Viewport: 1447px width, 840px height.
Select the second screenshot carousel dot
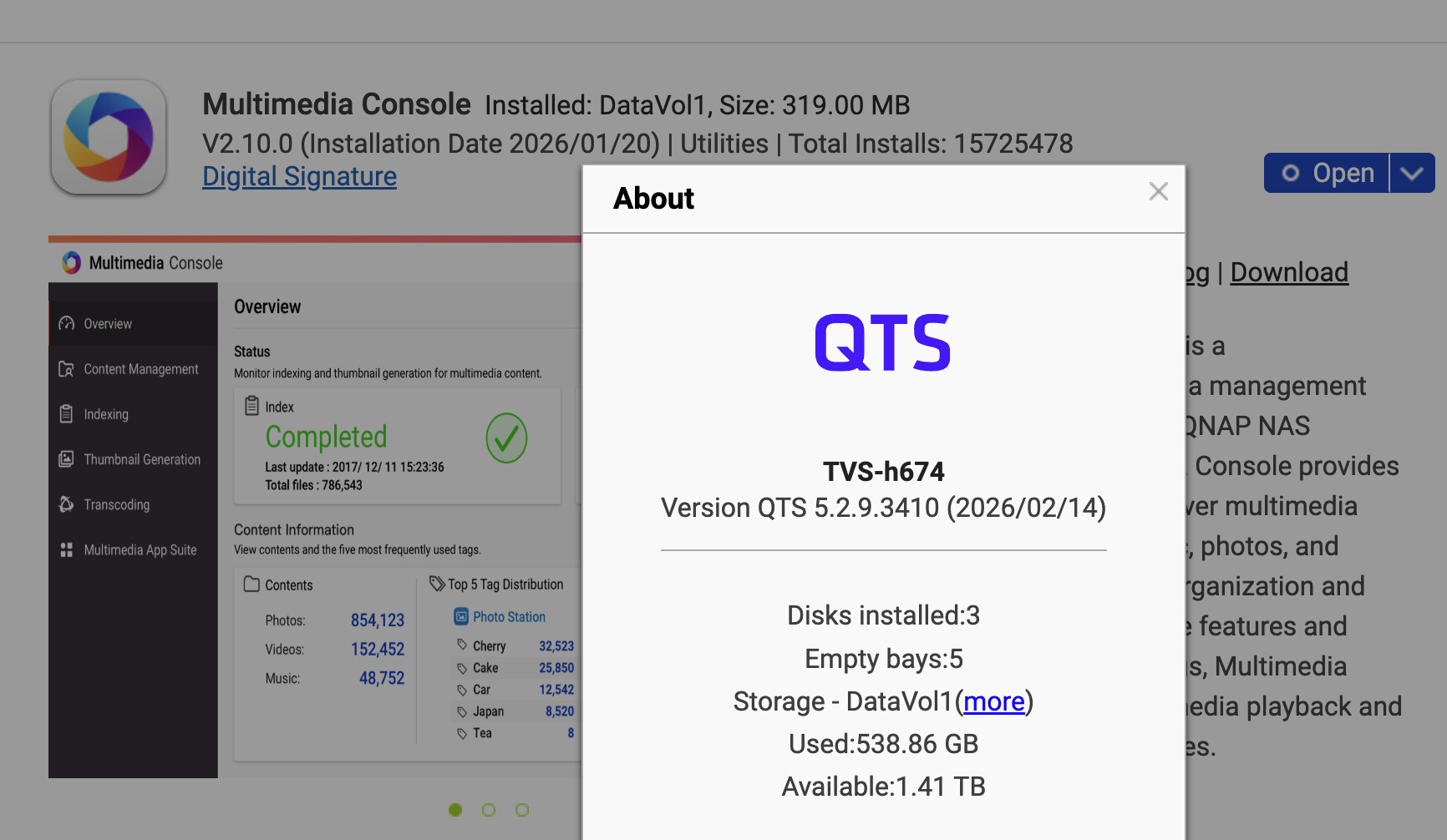[x=489, y=810]
